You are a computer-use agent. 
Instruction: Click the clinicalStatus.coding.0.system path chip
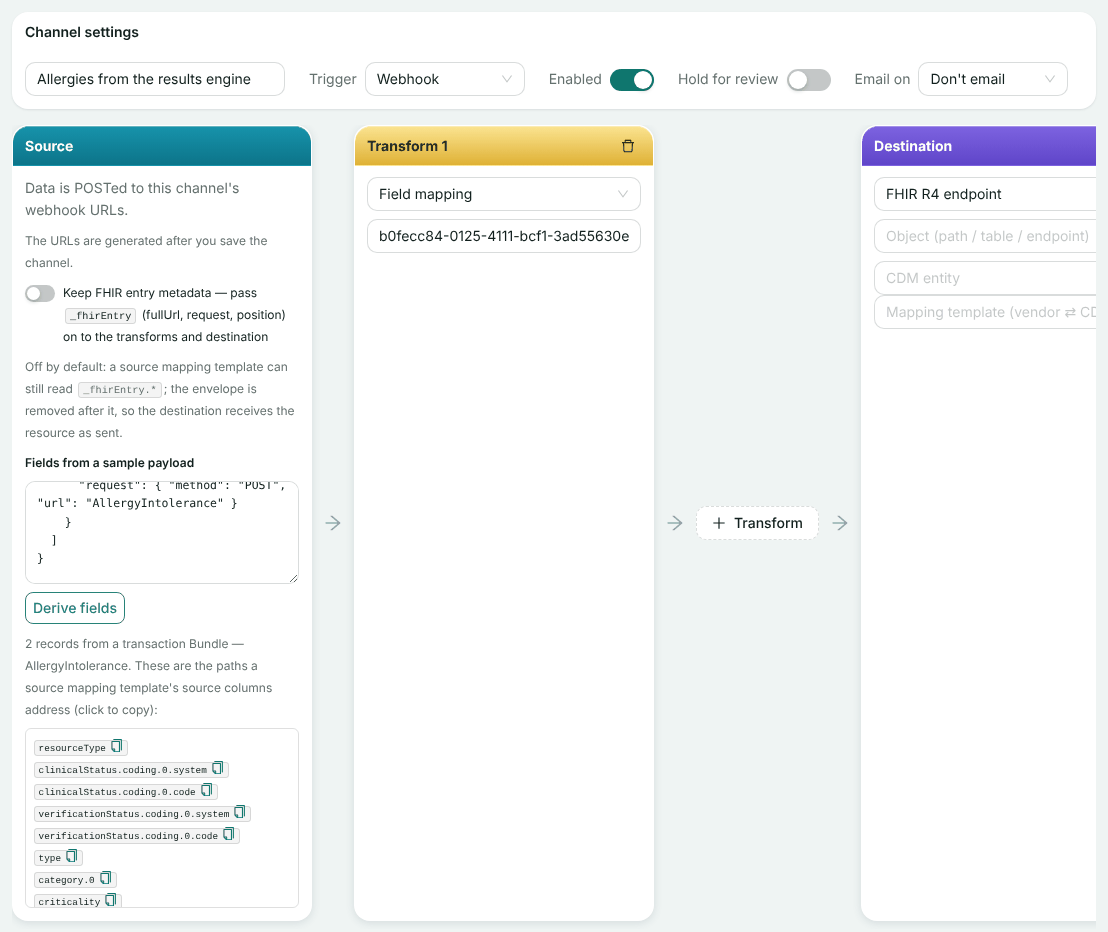131,769
